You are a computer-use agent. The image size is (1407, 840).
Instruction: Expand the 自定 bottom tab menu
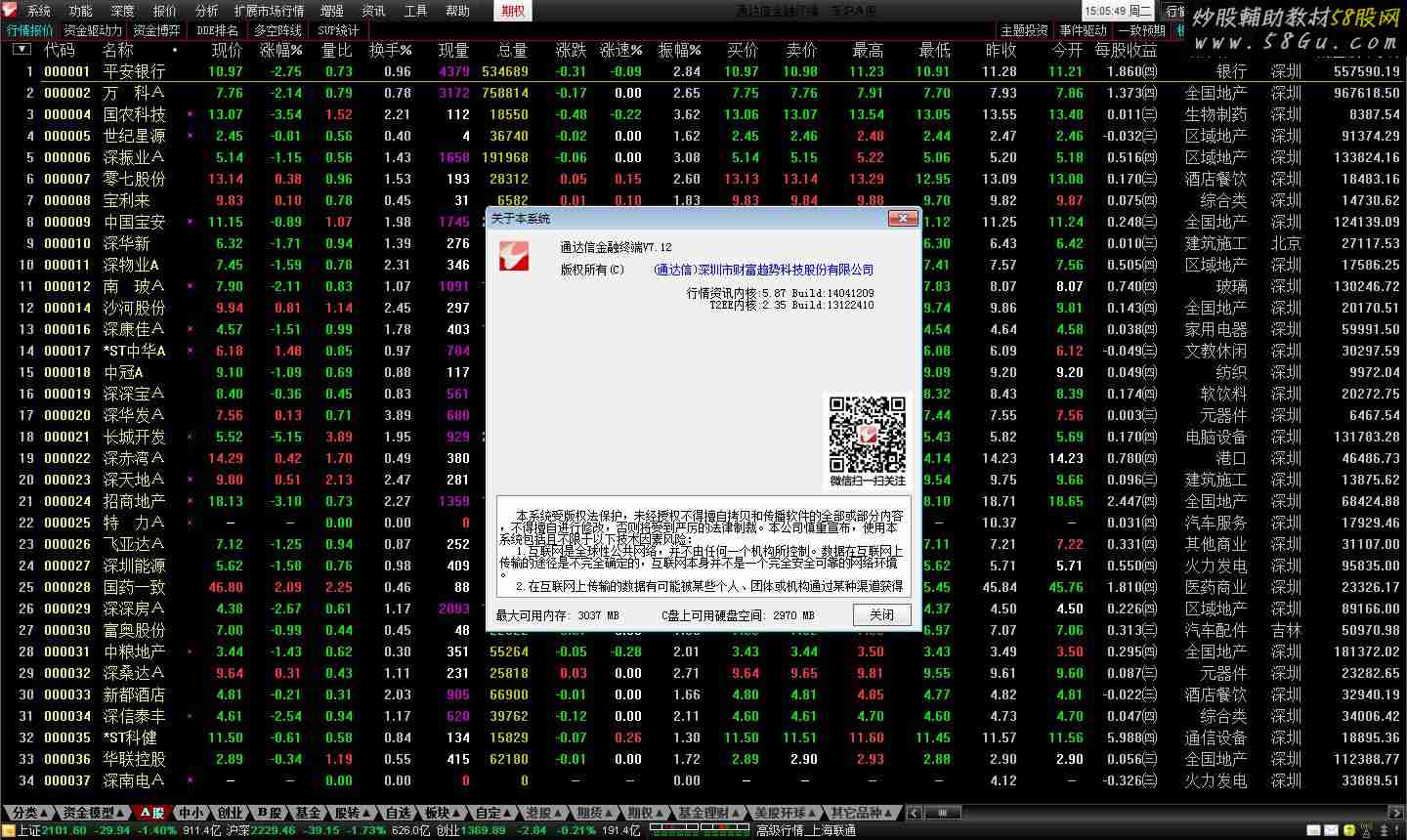click(x=492, y=813)
